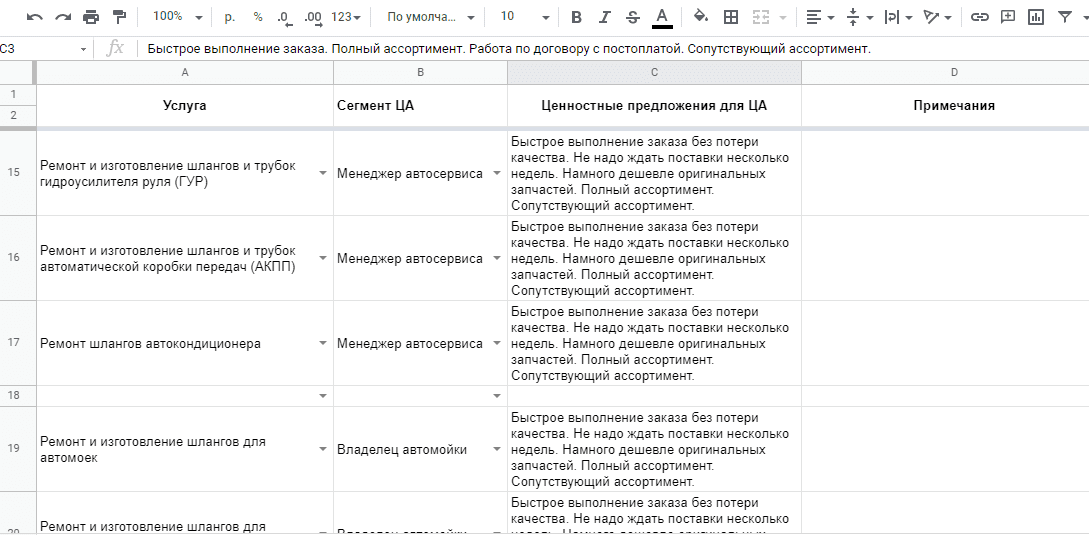1089x535 pixels.
Task: Toggle italic formatting
Action: point(604,17)
